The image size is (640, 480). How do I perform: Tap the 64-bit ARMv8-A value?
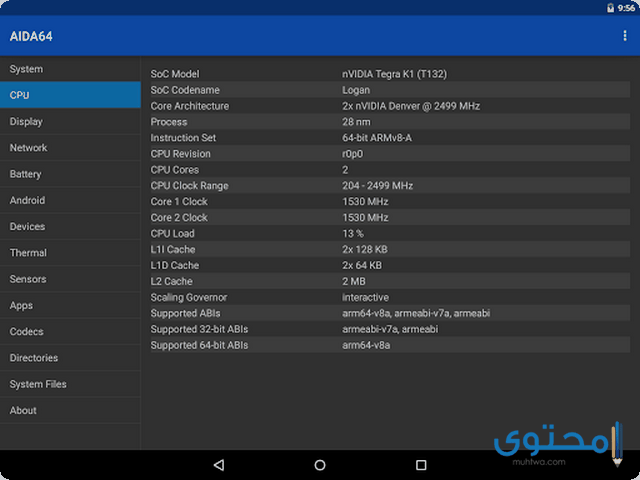(377, 138)
